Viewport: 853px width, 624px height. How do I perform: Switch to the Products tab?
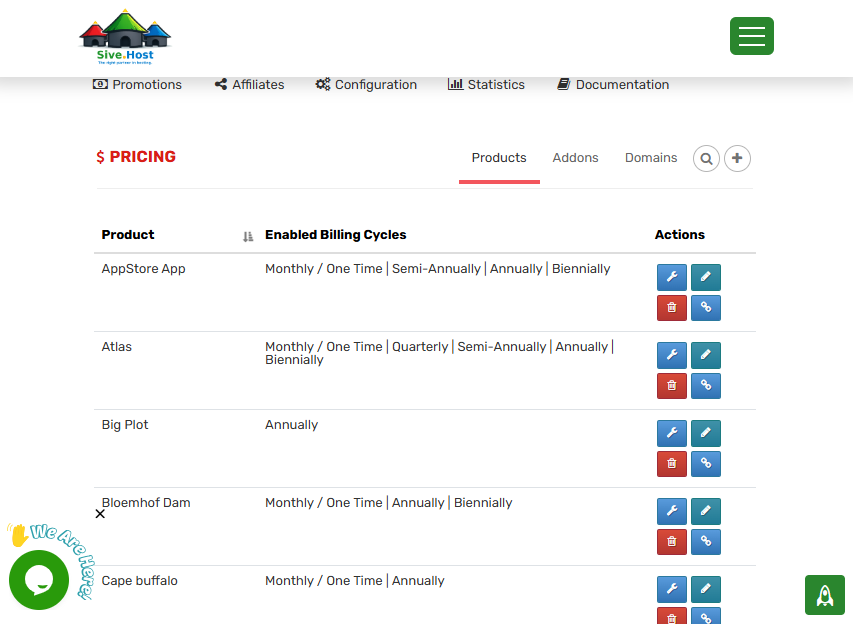coord(499,158)
